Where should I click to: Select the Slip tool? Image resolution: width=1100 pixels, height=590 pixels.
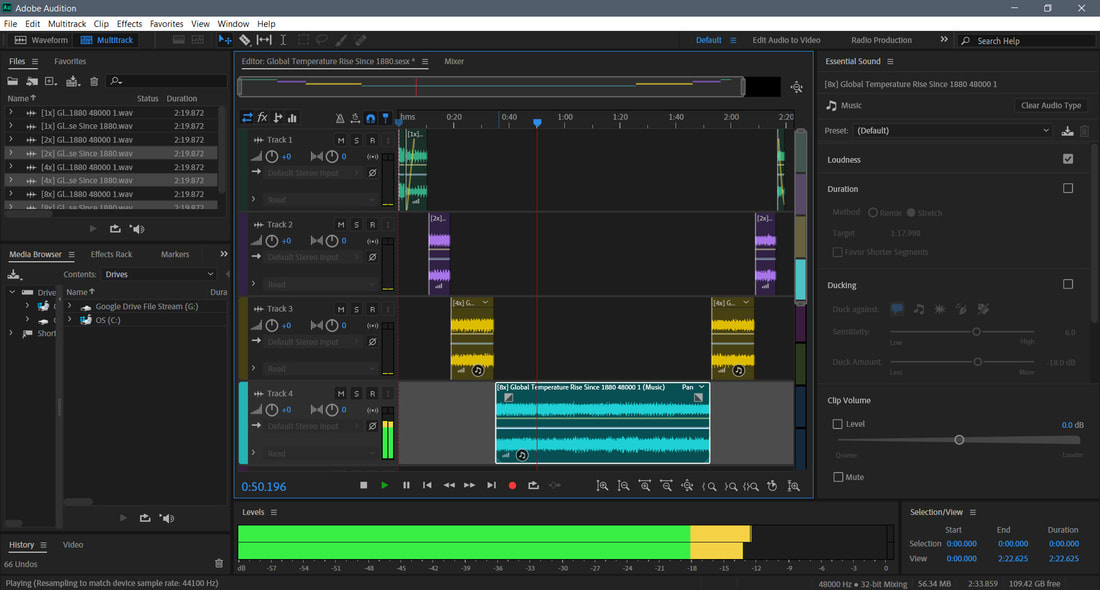[264, 40]
